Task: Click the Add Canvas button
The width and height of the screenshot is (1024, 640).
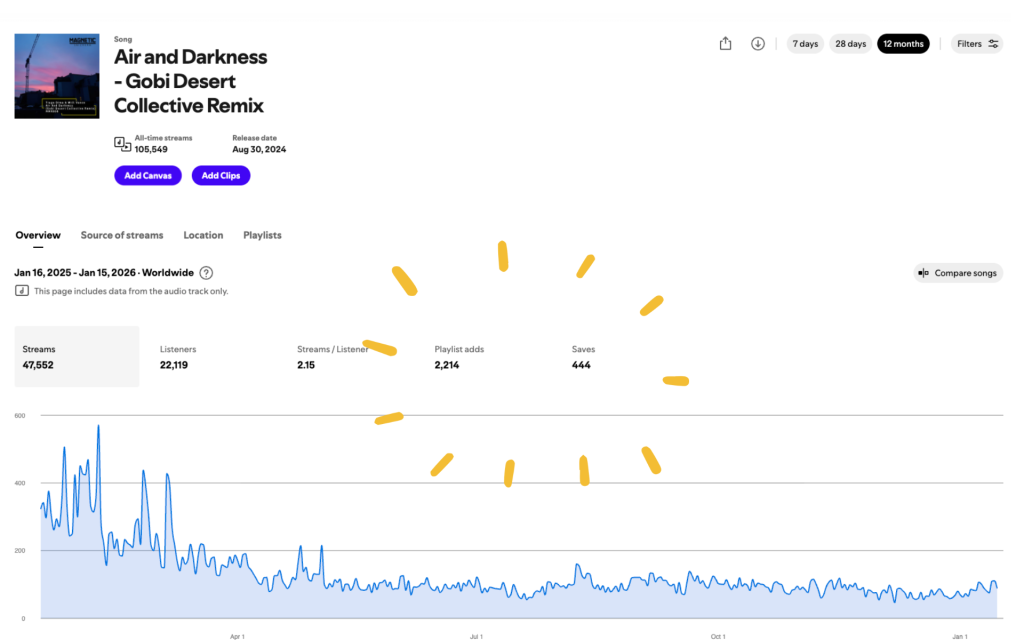Action: [147, 176]
